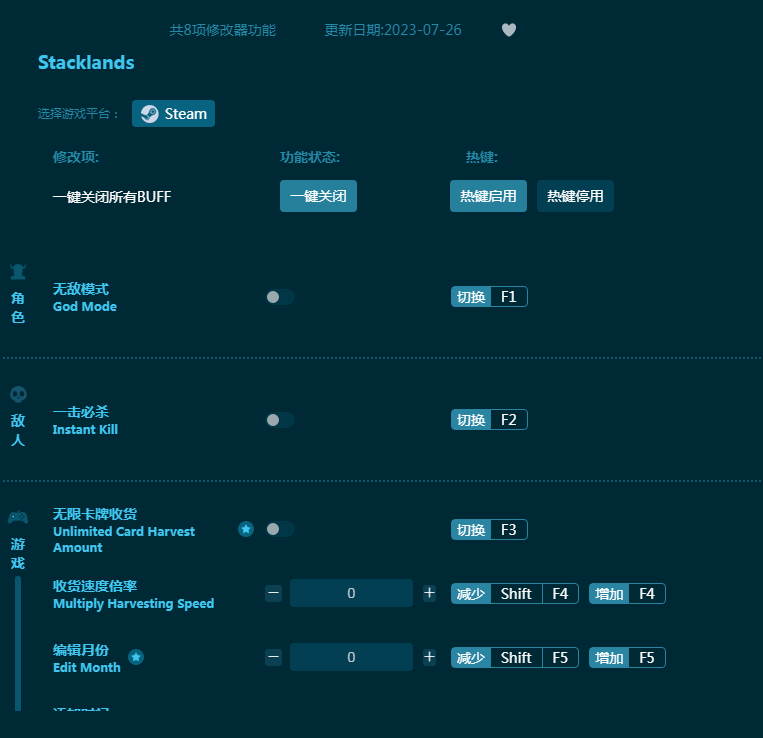Viewport: 763px width, 738px height.
Task: Click 共8项修改器功能 text
Action: click(222, 30)
